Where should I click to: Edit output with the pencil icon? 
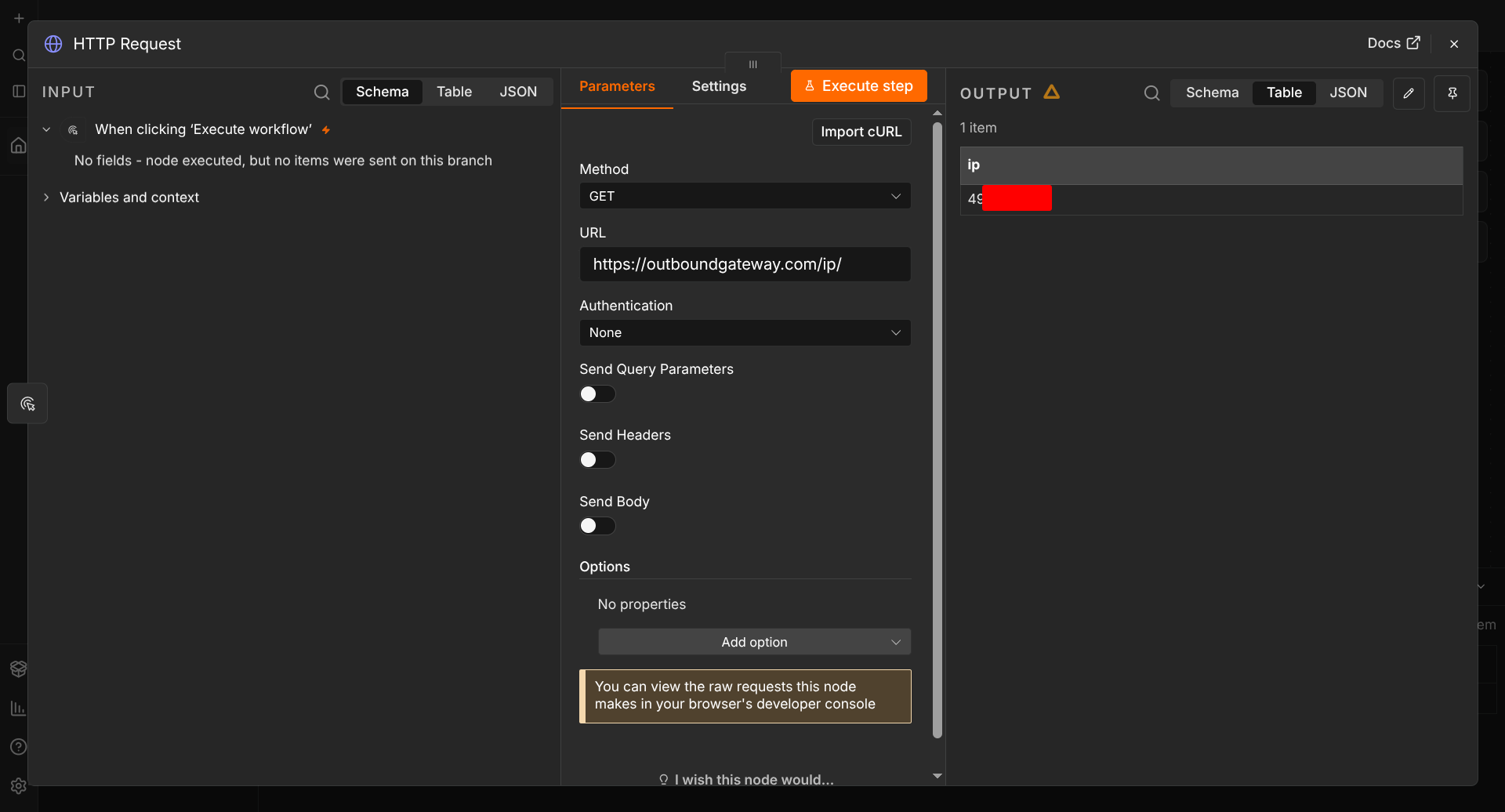(x=1409, y=93)
